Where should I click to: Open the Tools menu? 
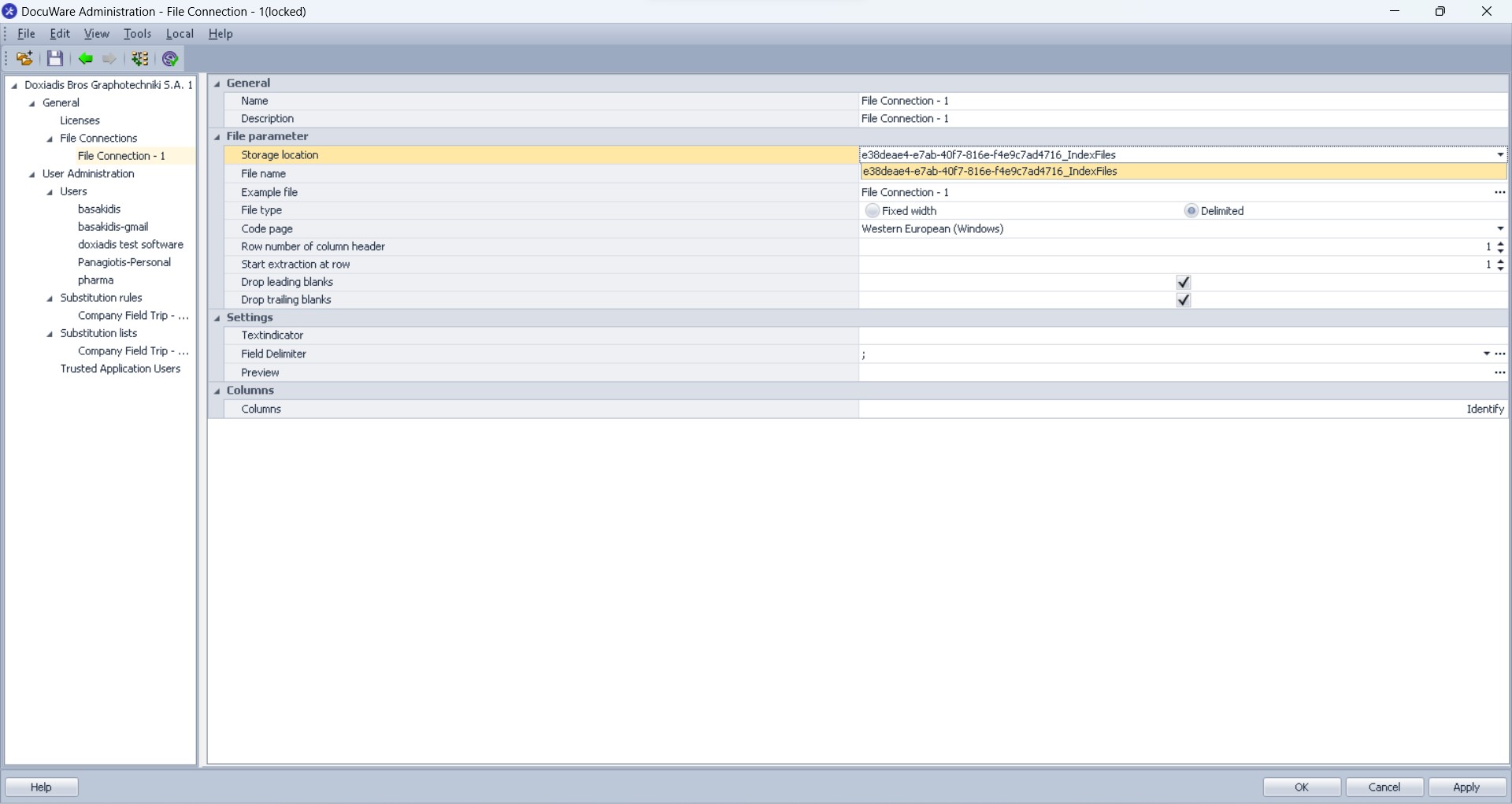137,34
